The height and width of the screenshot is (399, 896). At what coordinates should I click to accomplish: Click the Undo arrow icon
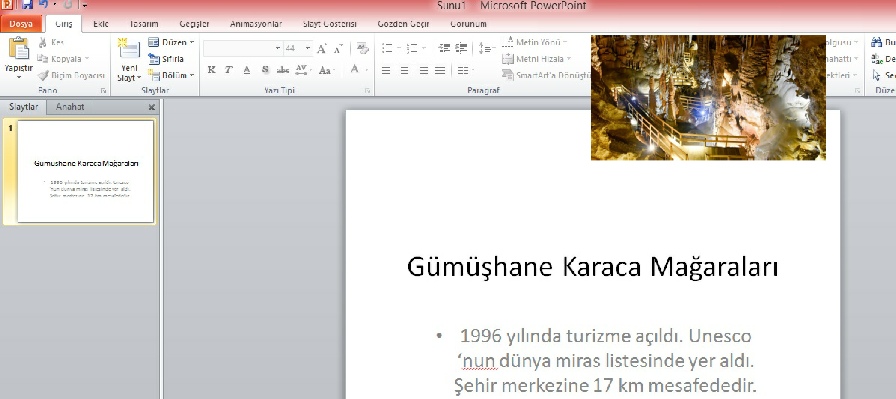(43, 5)
